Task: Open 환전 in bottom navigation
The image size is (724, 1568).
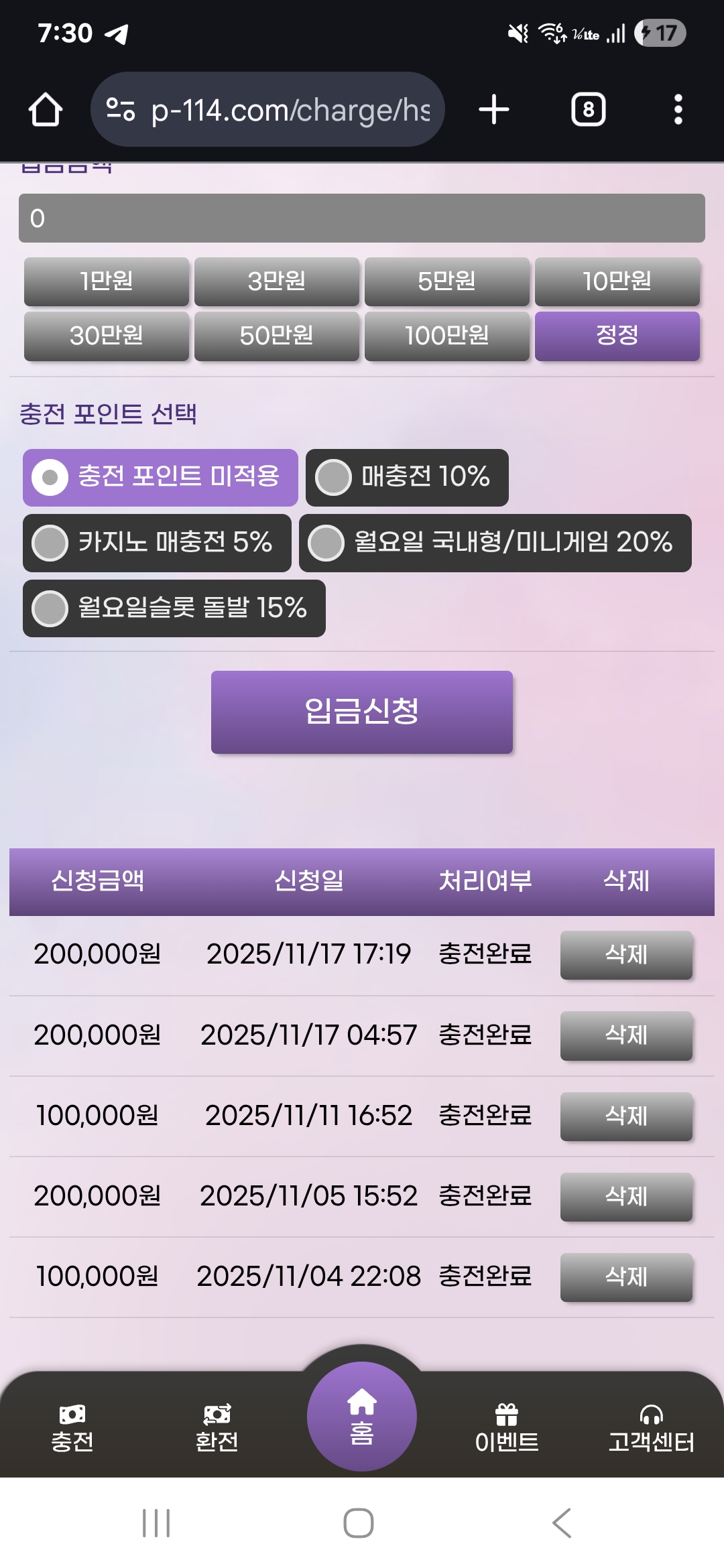Action: 217,1429
